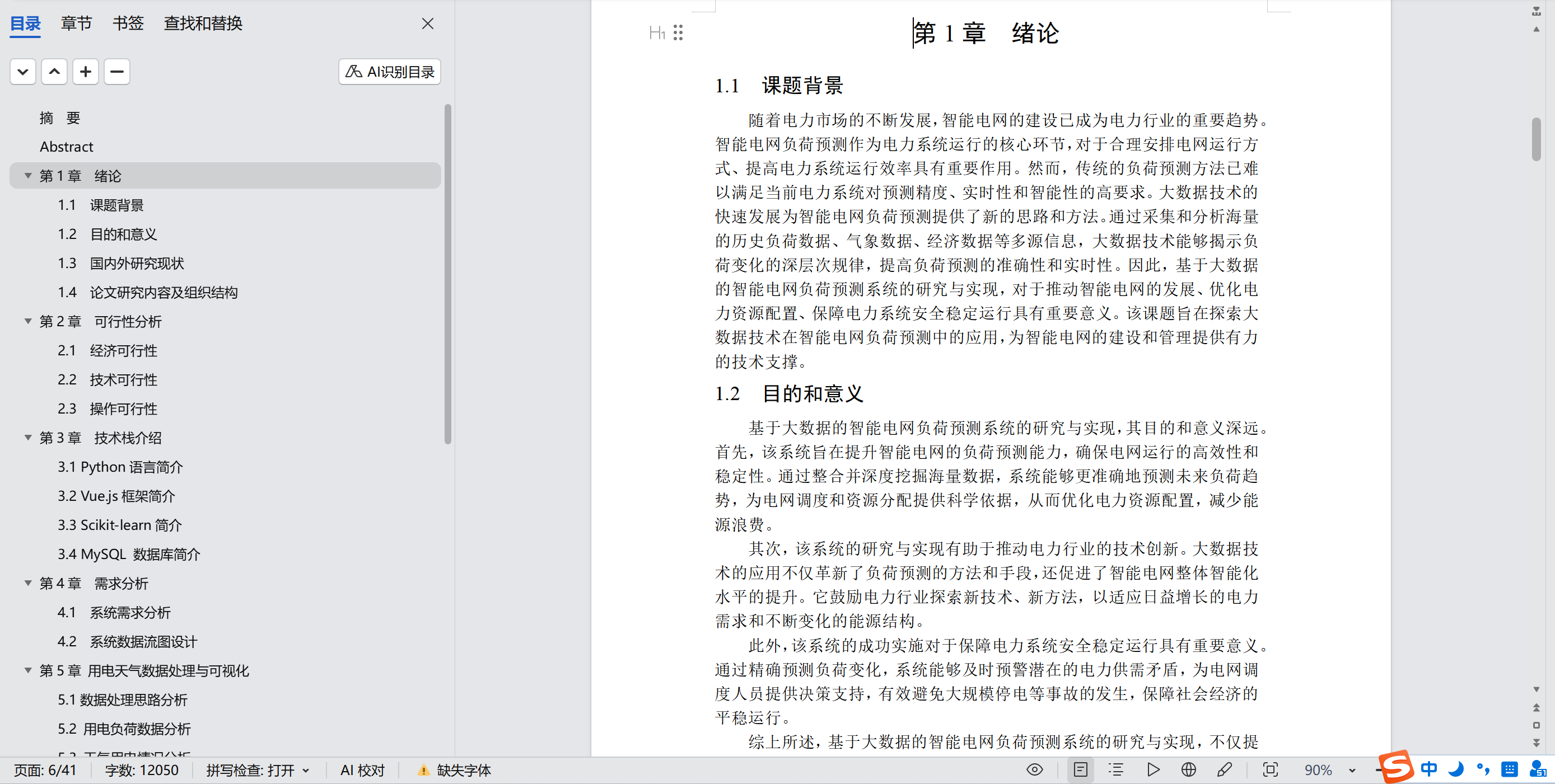This screenshot has height=784, width=1555.
Task: Open the 章节 tab
Action: (x=77, y=24)
